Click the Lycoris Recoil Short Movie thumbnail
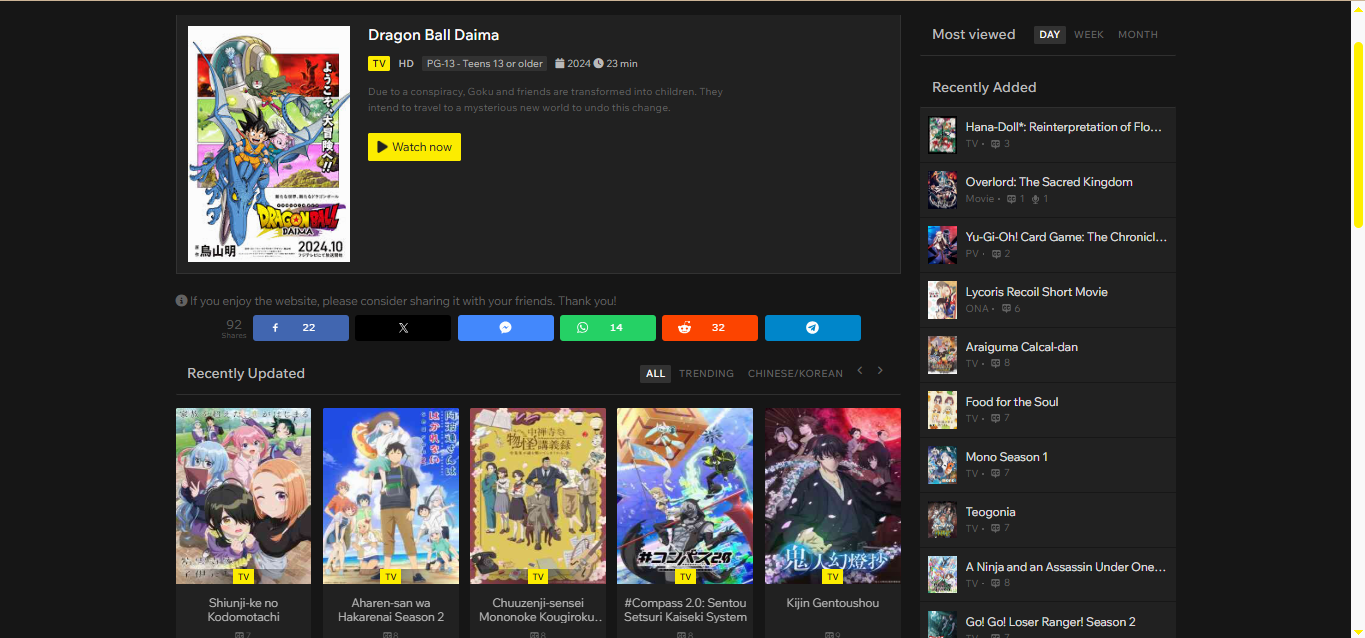 tap(942, 300)
